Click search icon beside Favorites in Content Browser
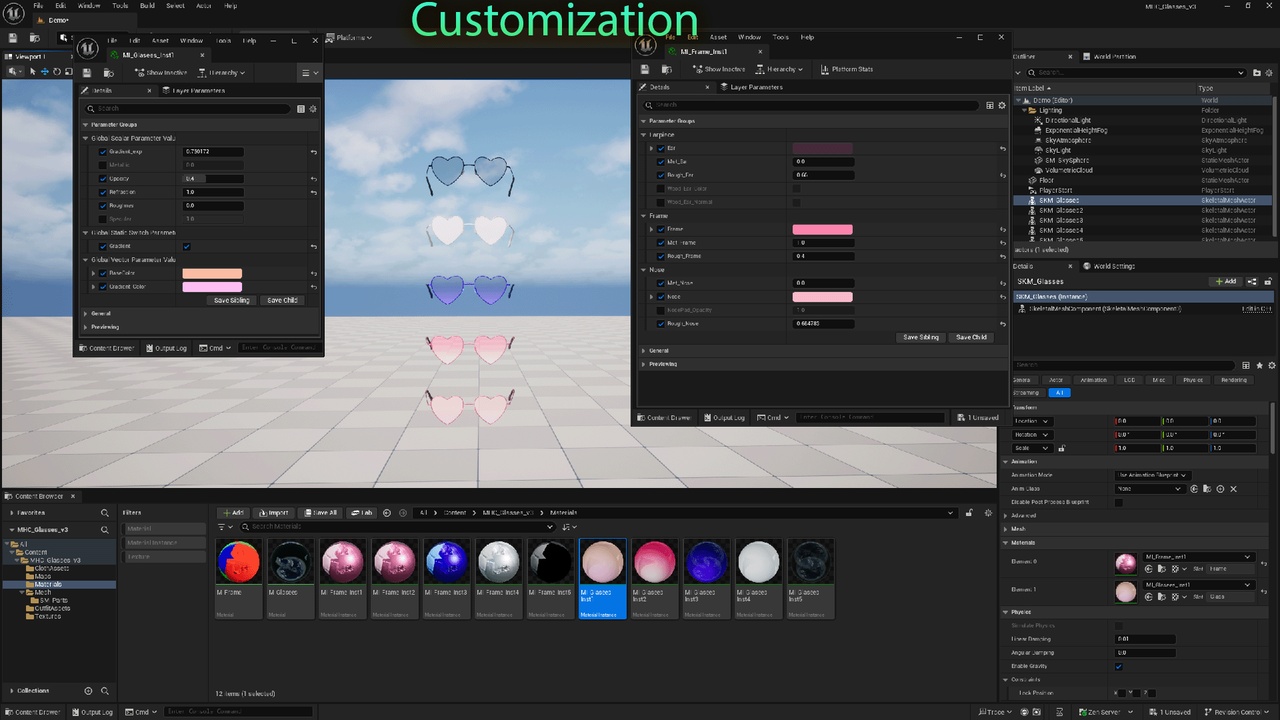Viewport: 1280px width, 720px height. [x=104, y=513]
